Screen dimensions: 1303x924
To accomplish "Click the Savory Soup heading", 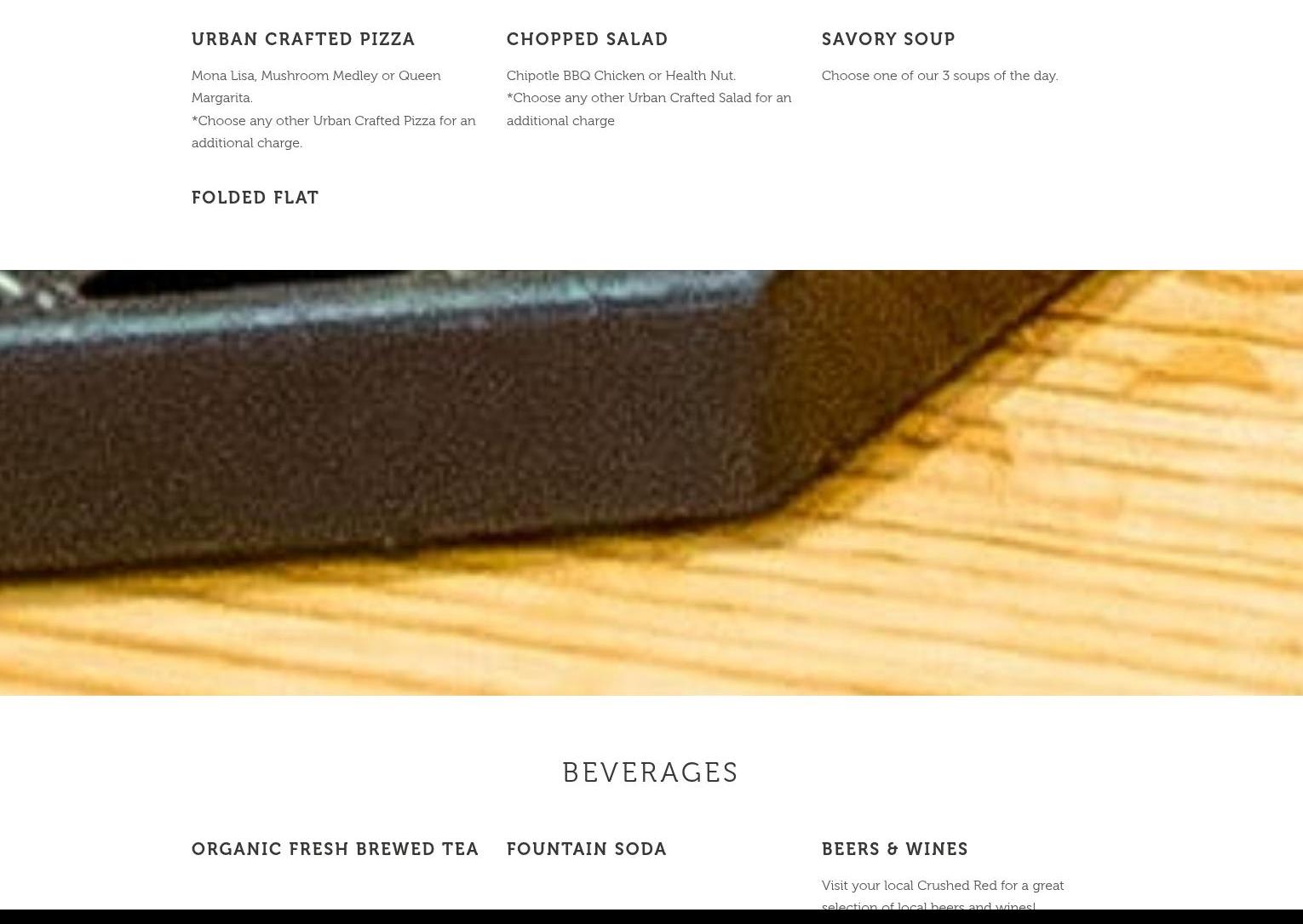I will click(888, 39).
